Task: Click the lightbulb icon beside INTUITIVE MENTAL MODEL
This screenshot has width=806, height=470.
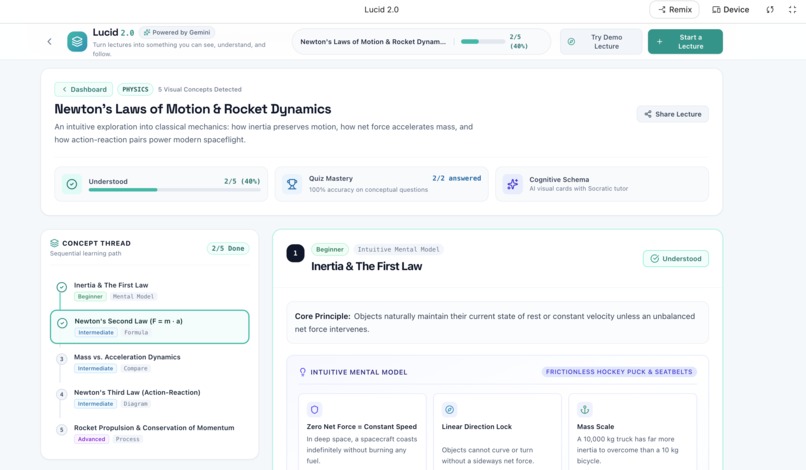Action: [x=303, y=372]
